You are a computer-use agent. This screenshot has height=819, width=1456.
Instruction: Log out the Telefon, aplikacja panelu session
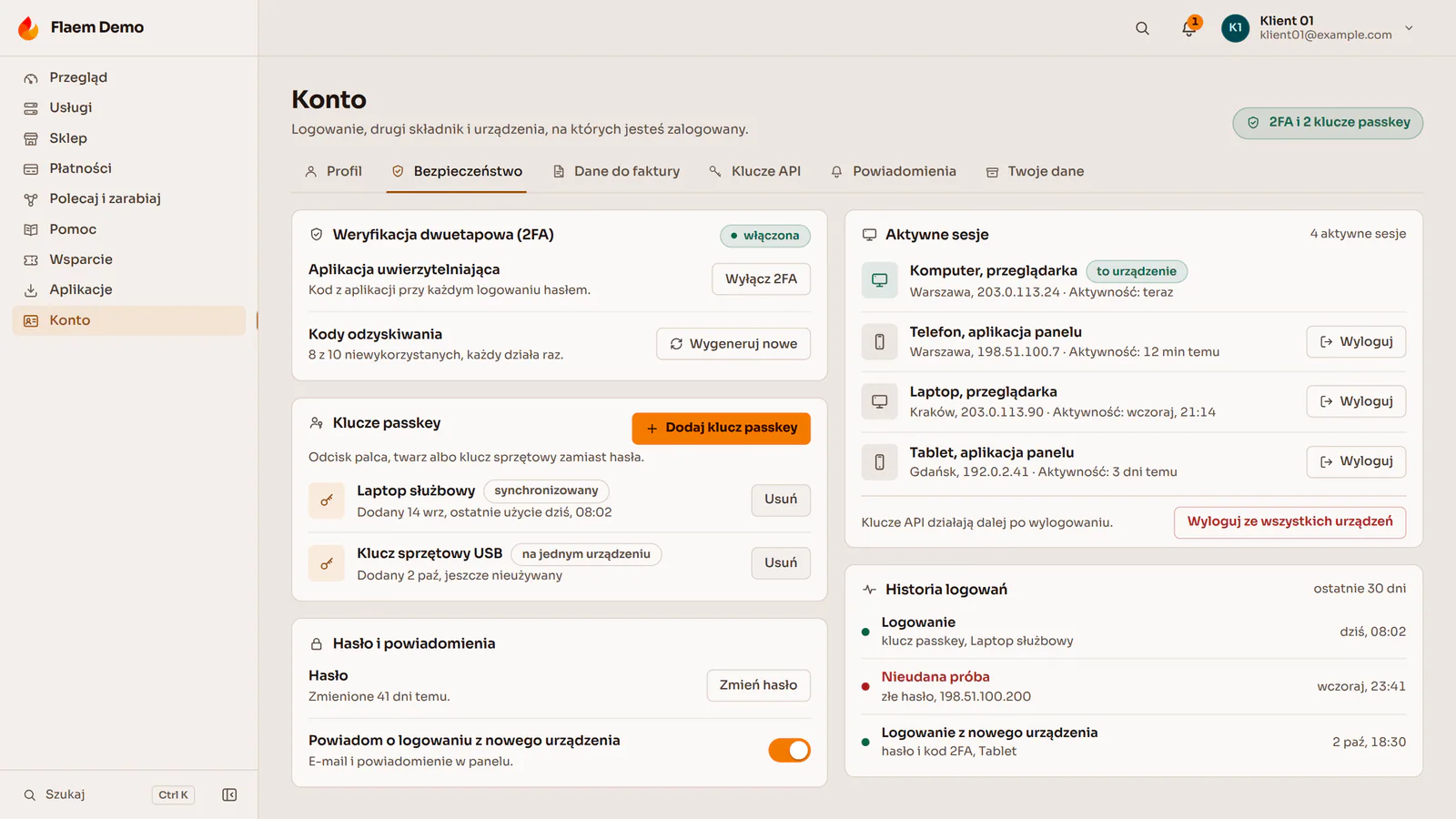click(1356, 342)
